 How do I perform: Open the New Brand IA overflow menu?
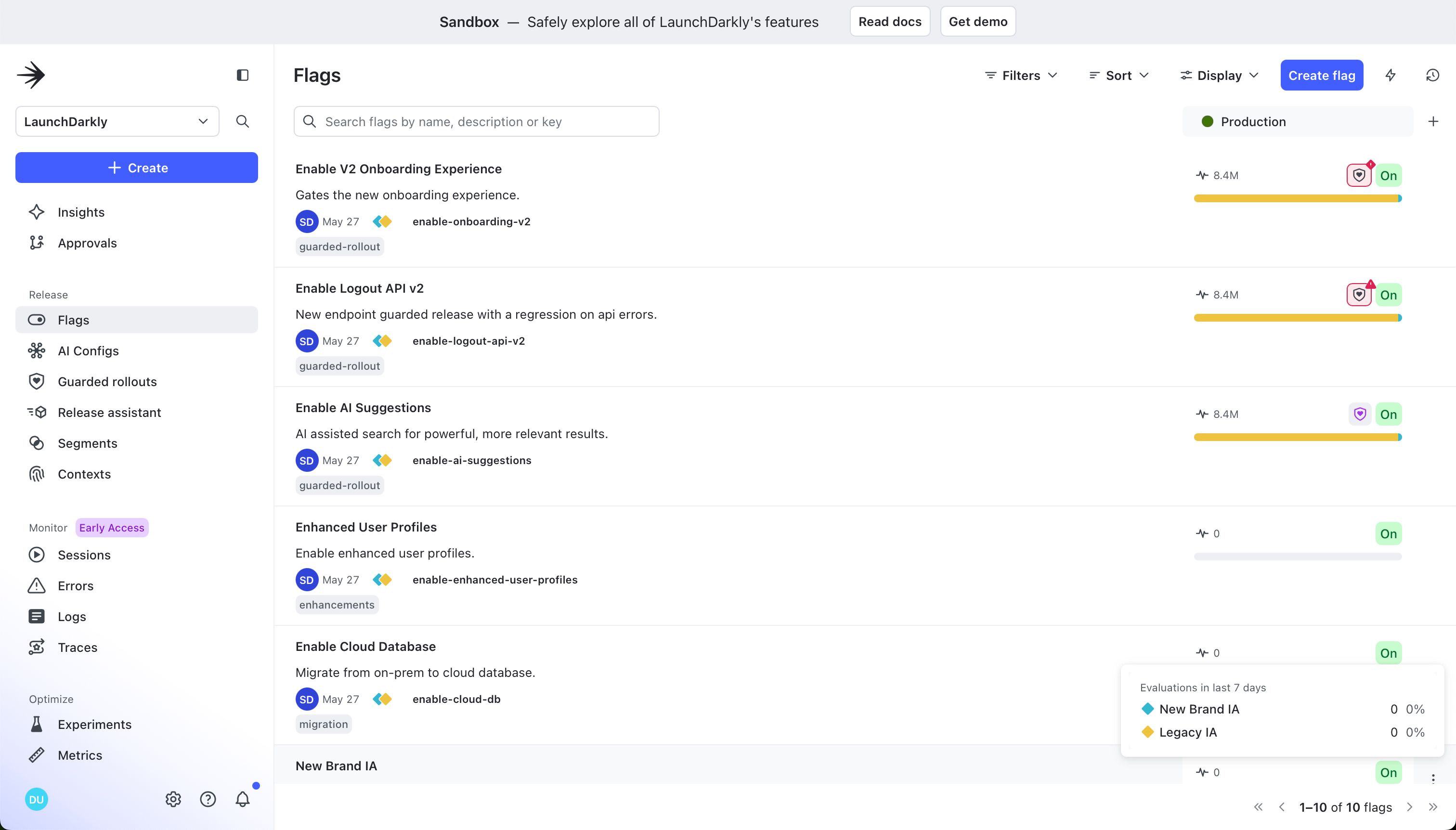pyautogui.click(x=1433, y=778)
